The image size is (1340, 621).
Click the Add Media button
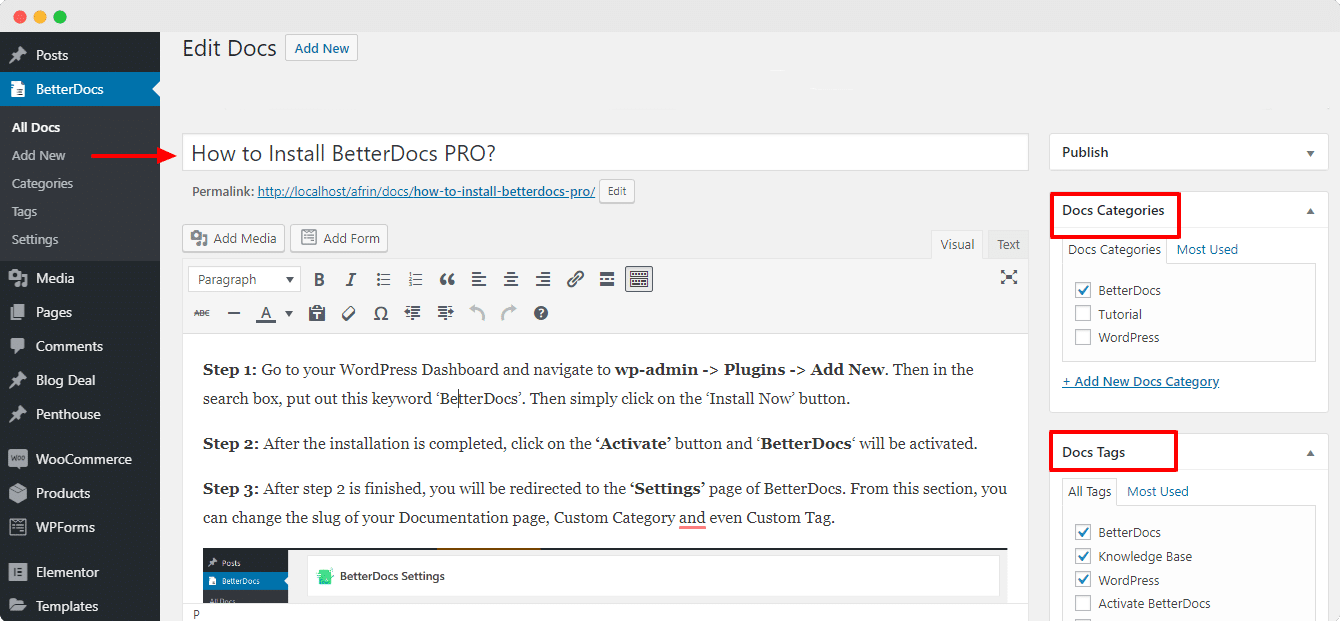[x=234, y=238]
